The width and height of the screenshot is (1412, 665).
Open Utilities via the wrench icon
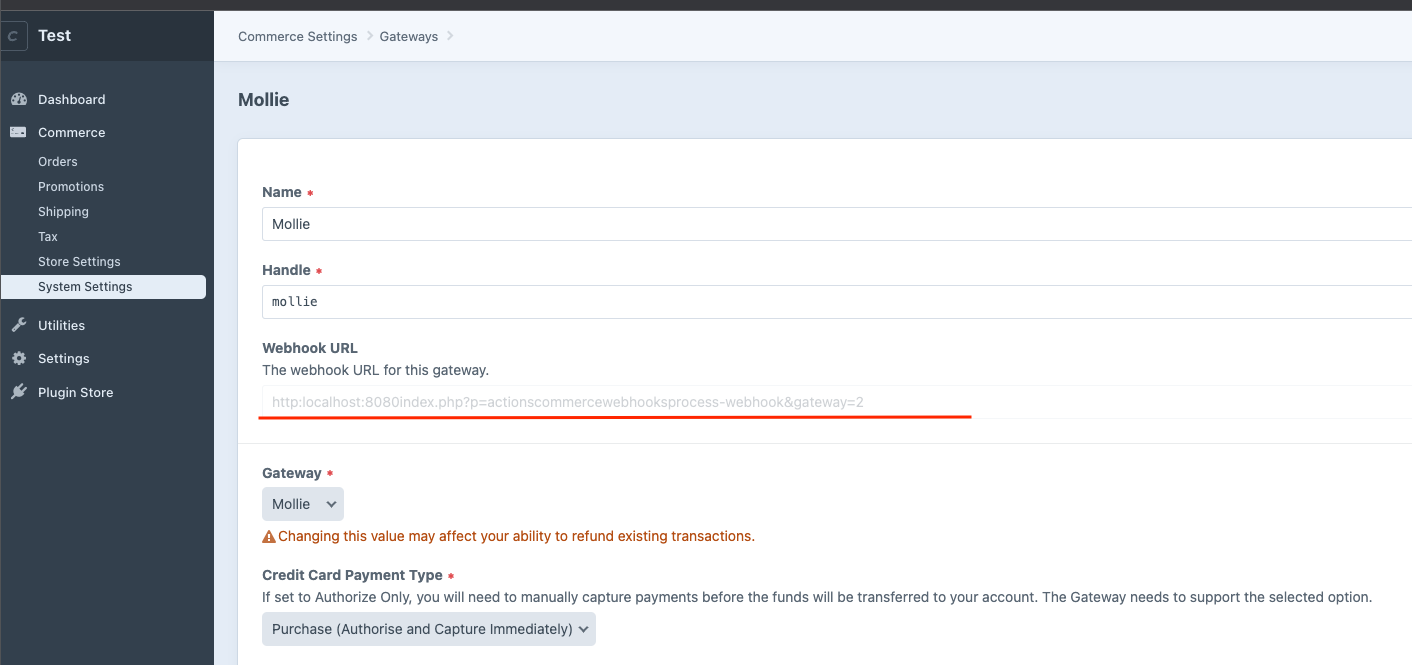click(x=18, y=325)
